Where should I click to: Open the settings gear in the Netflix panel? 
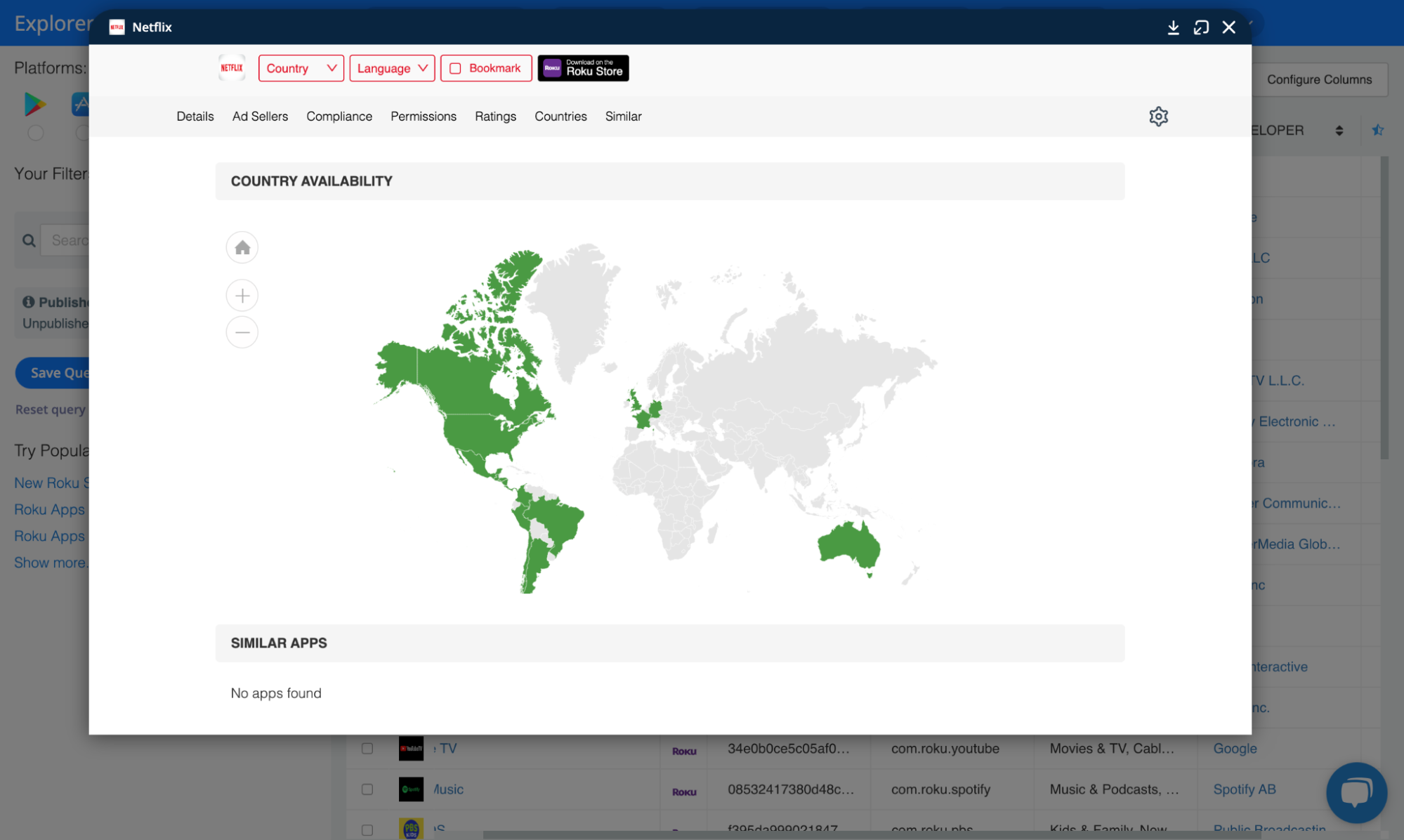click(1158, 117)
